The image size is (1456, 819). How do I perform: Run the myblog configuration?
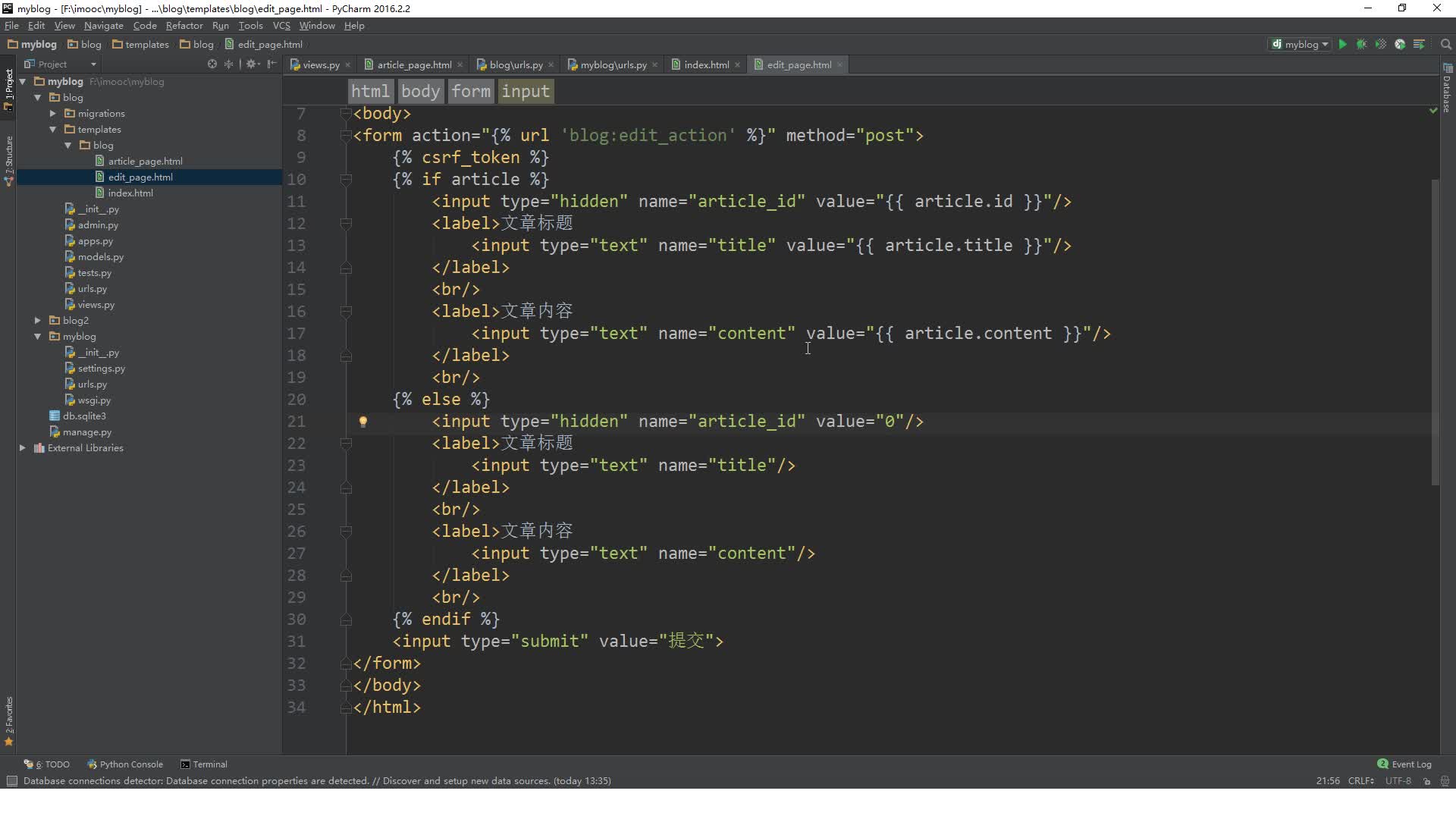coord(1342,44)
